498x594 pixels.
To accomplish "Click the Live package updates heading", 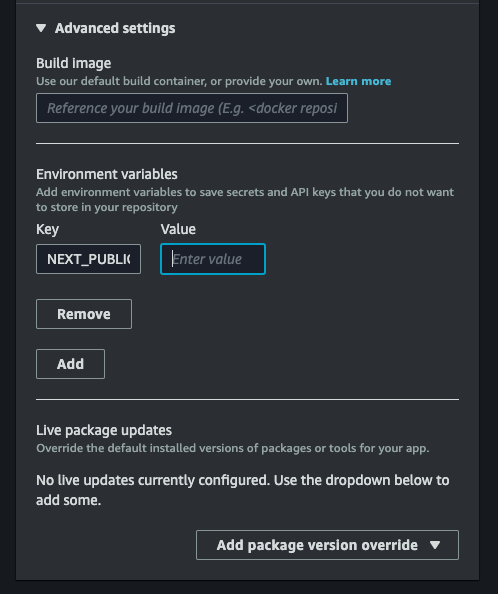I will point(104,430).
